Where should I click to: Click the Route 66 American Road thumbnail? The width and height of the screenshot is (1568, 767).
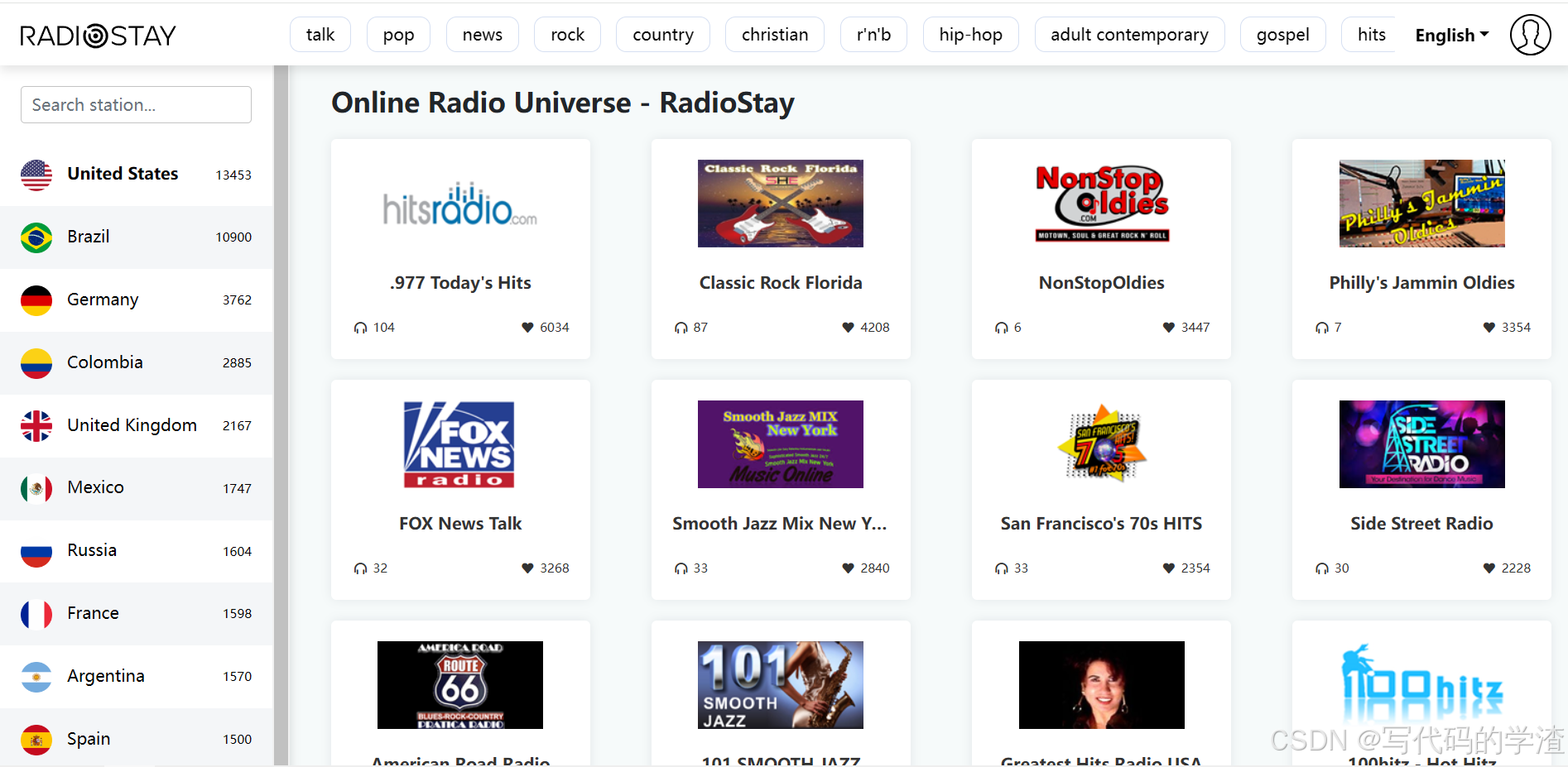pos(460,685)
